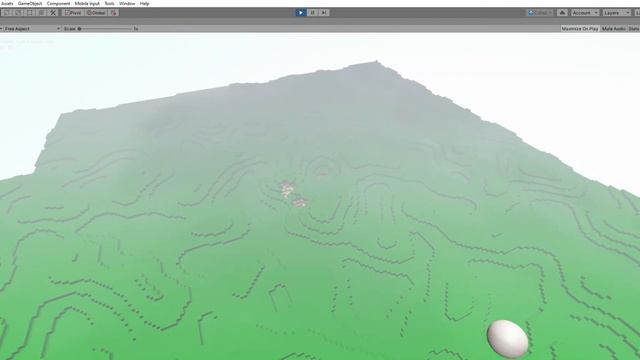640x360 pixels.
Task: Open the Mobile Input menu
Action: coord(87,3)
